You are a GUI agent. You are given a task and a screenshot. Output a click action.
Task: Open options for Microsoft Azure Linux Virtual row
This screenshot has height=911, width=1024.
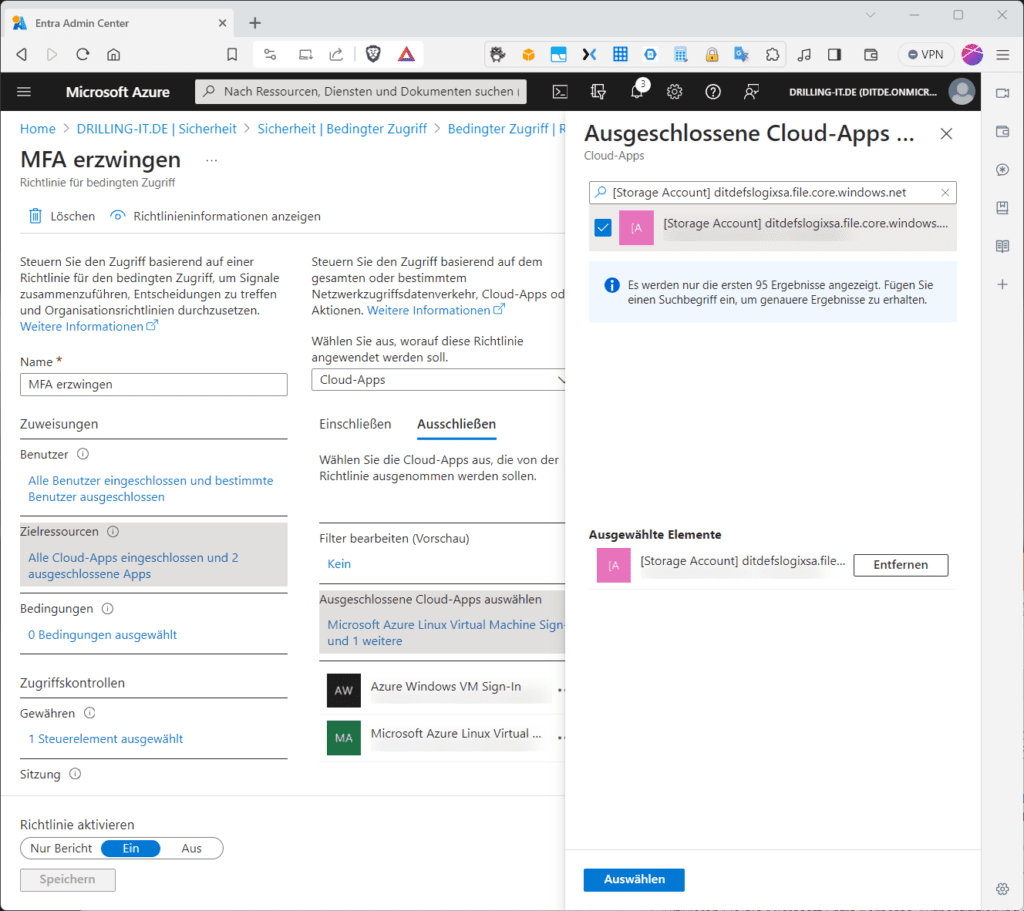561,738
